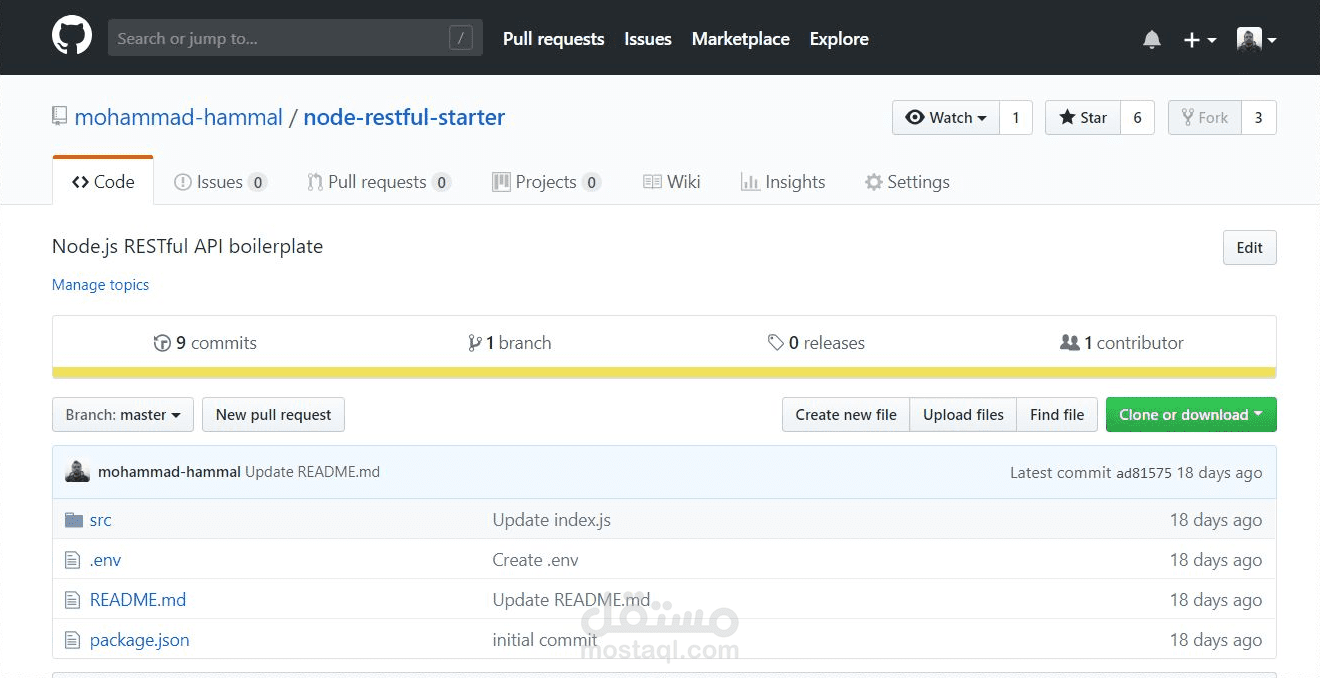Click the releases tag icon
This screenshot has height=678, width=1320.
pos(777,342)
